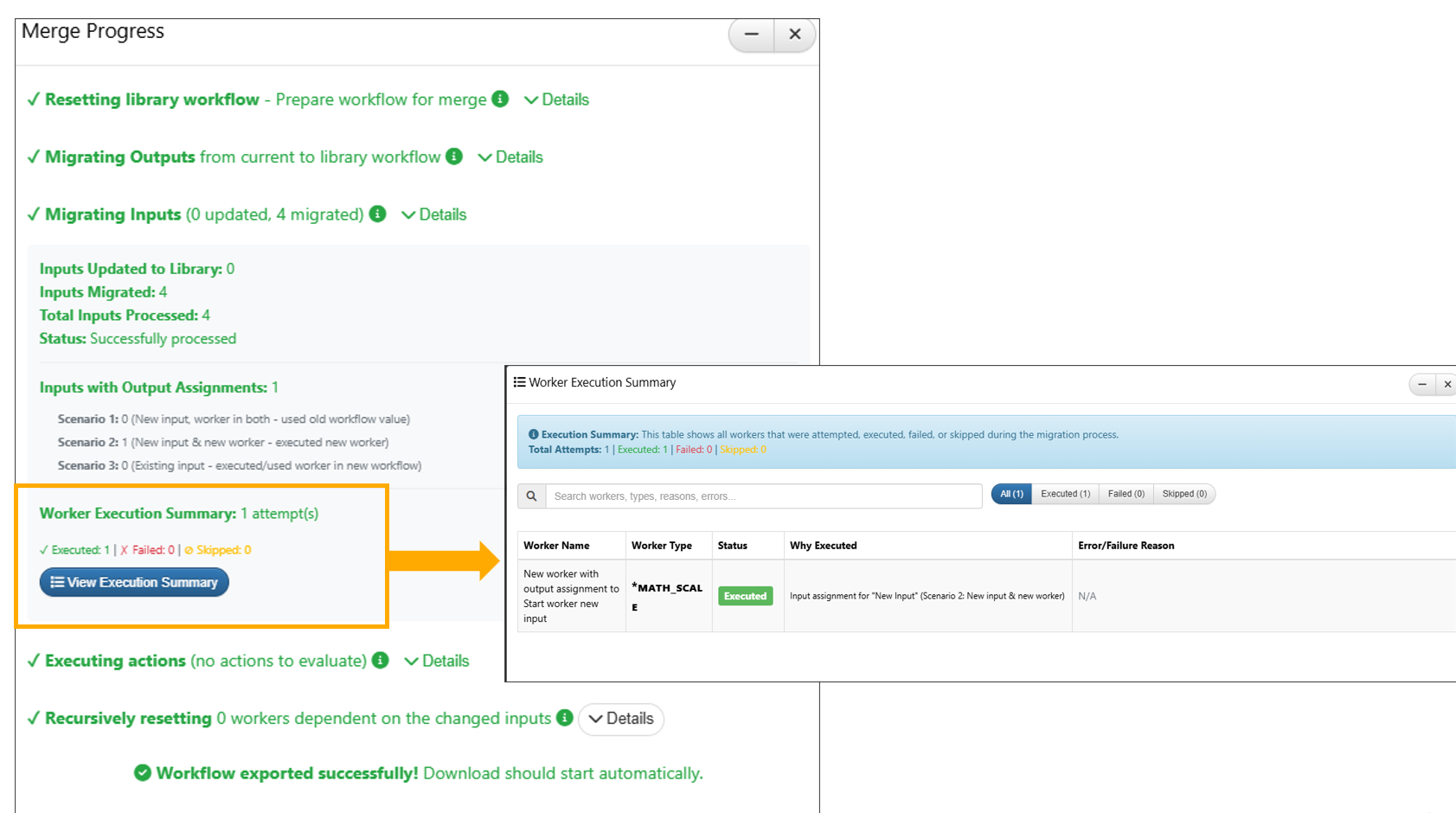Minimize the Merge Progress dialog

(752, 35)
